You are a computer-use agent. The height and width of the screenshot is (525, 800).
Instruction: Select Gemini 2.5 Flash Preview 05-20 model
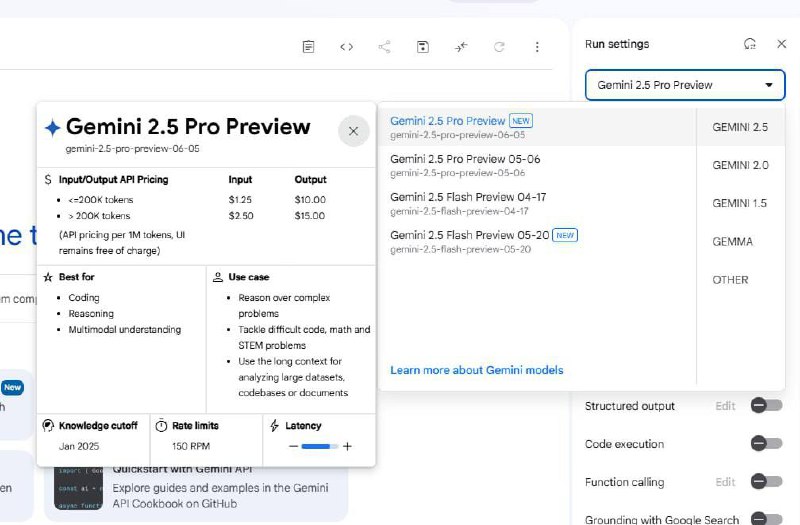(537, 241)
